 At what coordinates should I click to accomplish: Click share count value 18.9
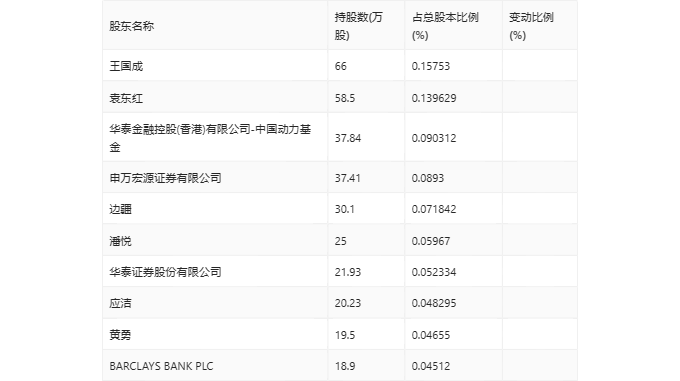pos(345,366)
